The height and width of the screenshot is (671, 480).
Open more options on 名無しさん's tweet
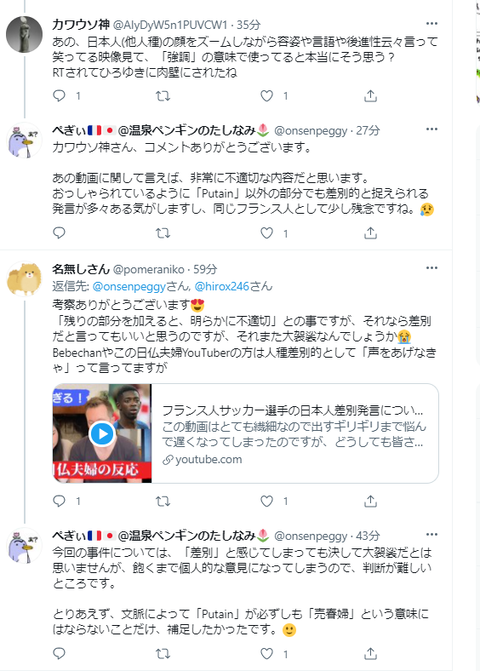pyautogui.click(x=432, y=268)
